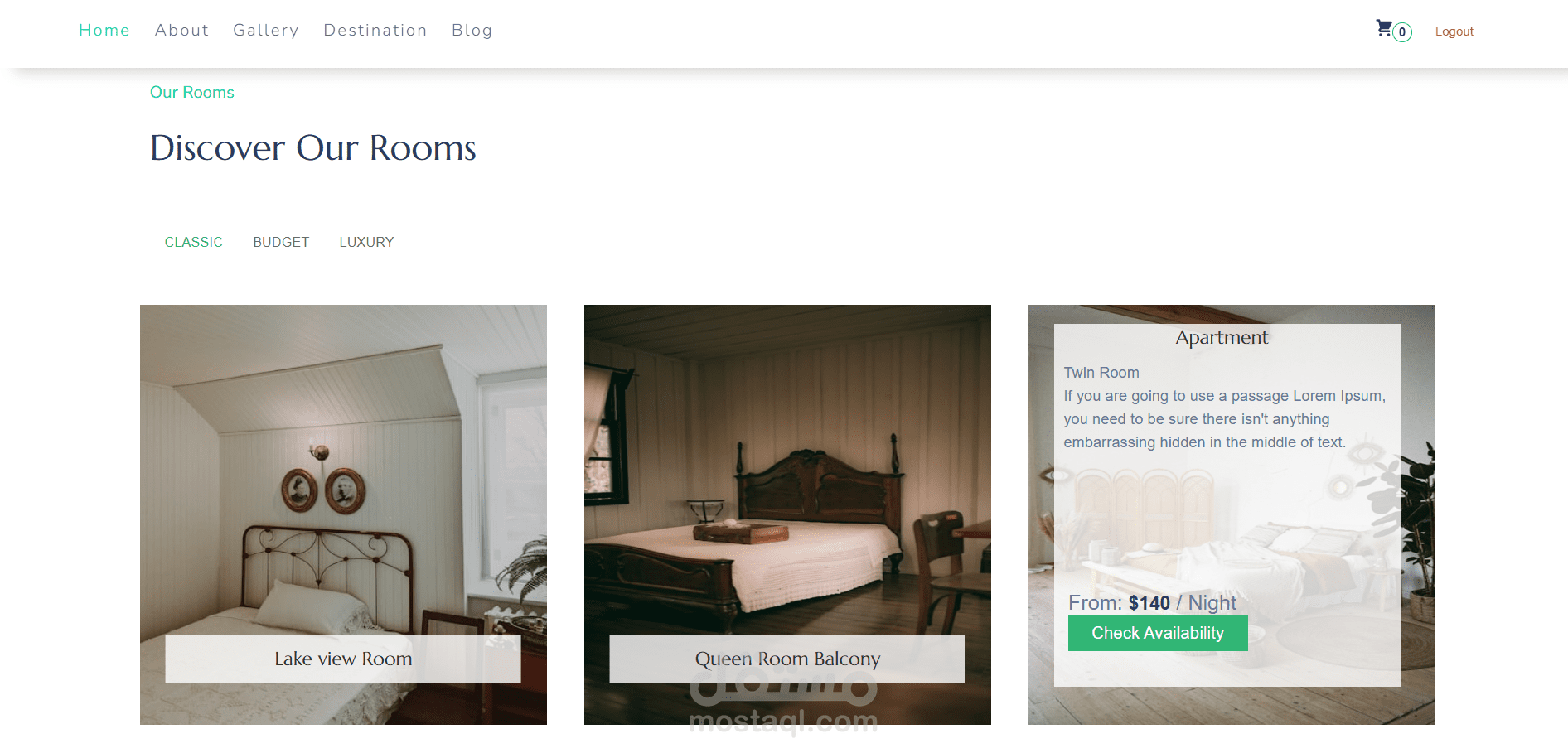Click the Queen Room Balcony title label
The width and height of the screenshot is (1568, 753).
(x=787, y=659)
